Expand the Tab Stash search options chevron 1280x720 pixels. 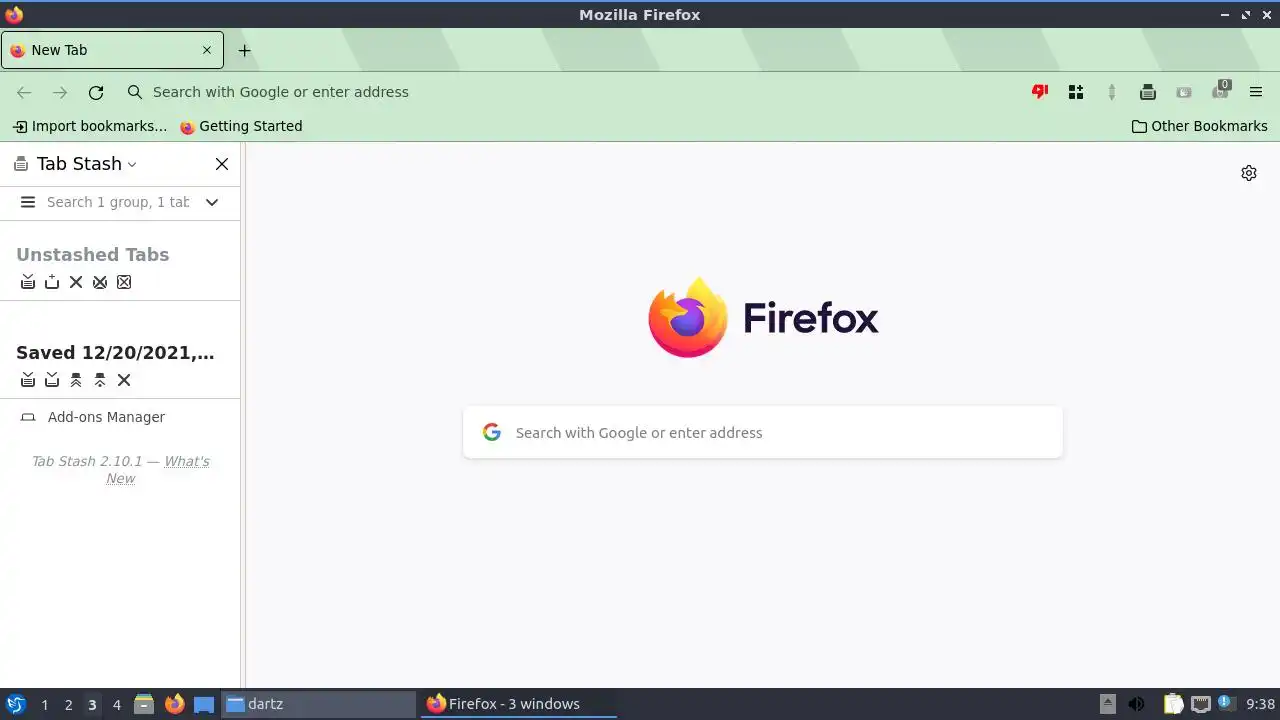(212, 202)
